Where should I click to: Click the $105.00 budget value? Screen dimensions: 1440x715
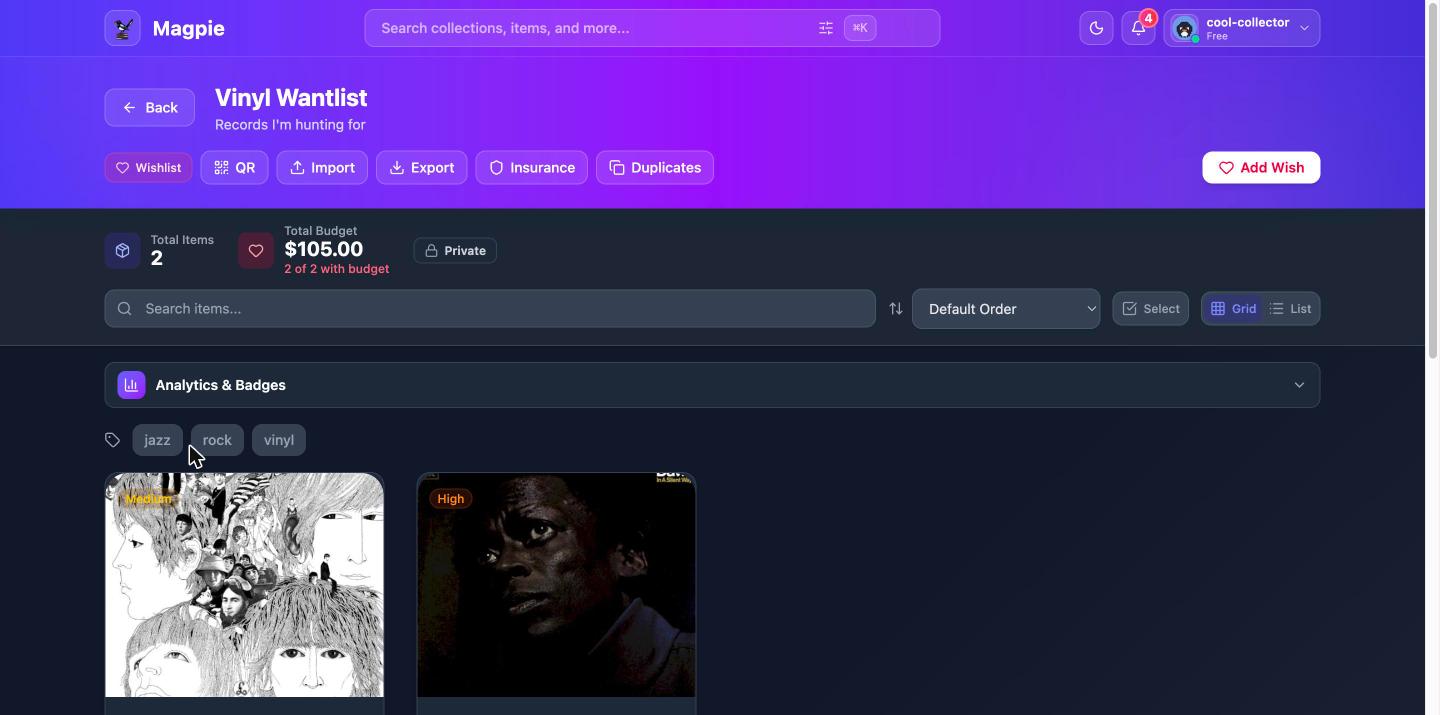(324, 249)
